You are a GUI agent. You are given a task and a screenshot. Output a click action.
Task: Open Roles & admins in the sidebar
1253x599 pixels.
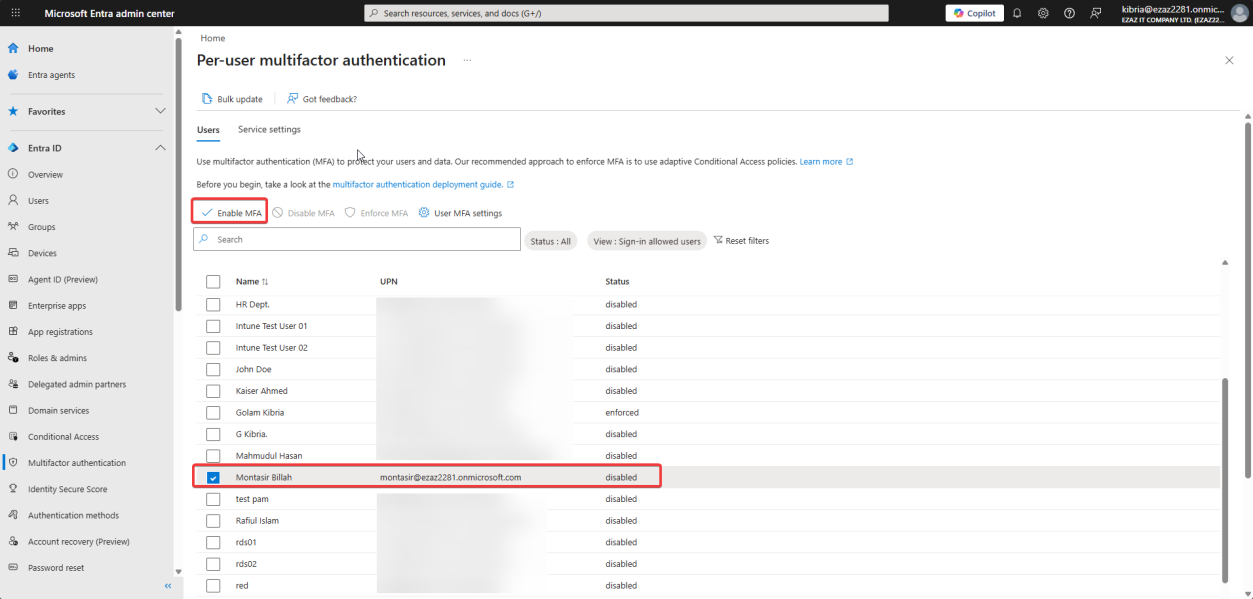pos(57,358)
